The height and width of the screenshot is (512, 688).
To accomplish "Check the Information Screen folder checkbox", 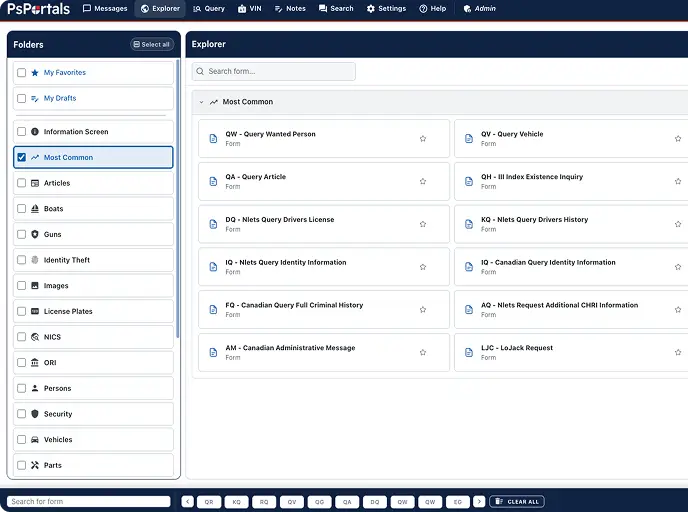I will [x=22, y=132].
